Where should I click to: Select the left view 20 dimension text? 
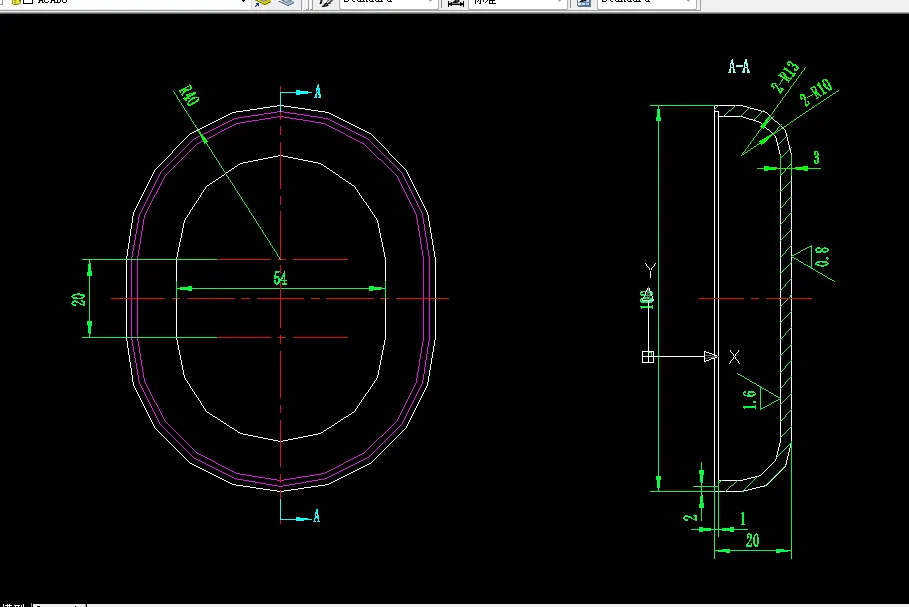click(78, 299)
